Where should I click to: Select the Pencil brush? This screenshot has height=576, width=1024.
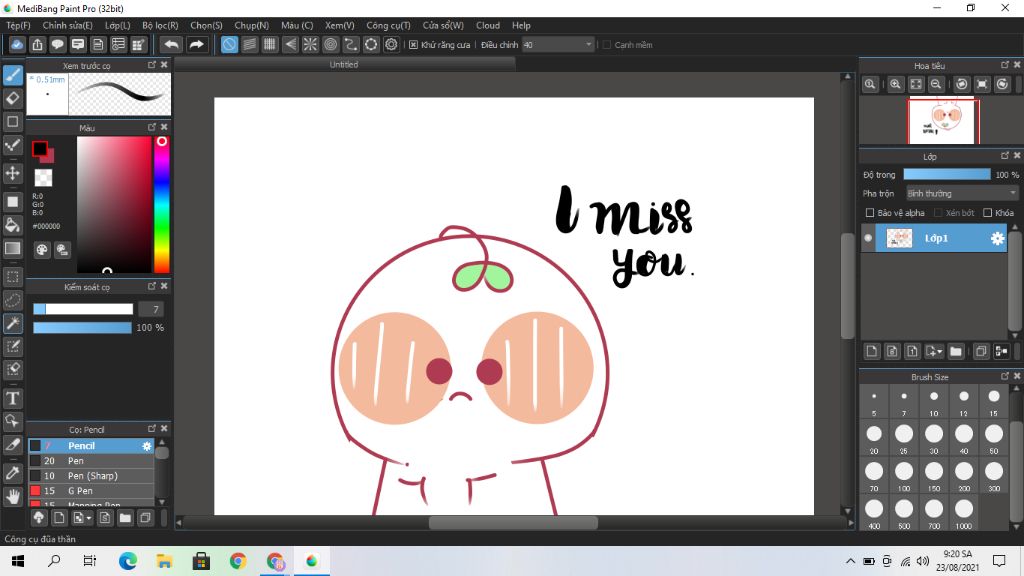pos(91,446)
